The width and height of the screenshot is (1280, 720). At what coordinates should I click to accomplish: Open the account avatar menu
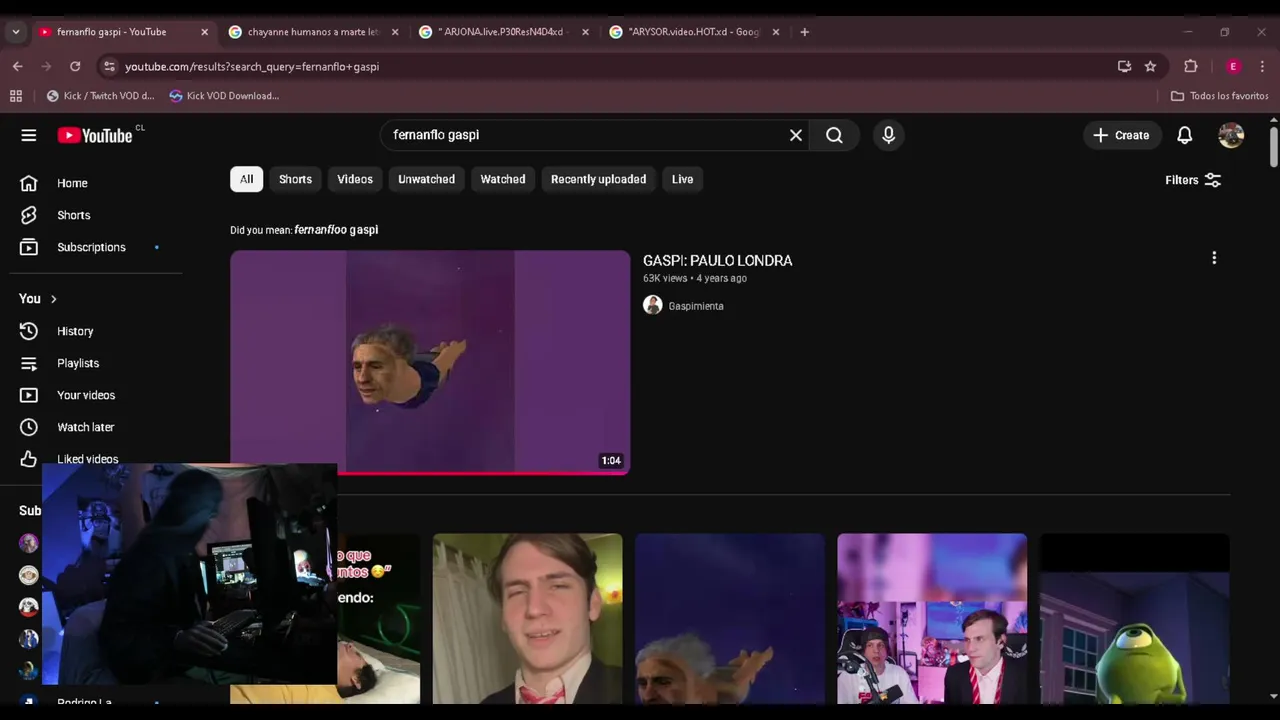click(1231, 135)
